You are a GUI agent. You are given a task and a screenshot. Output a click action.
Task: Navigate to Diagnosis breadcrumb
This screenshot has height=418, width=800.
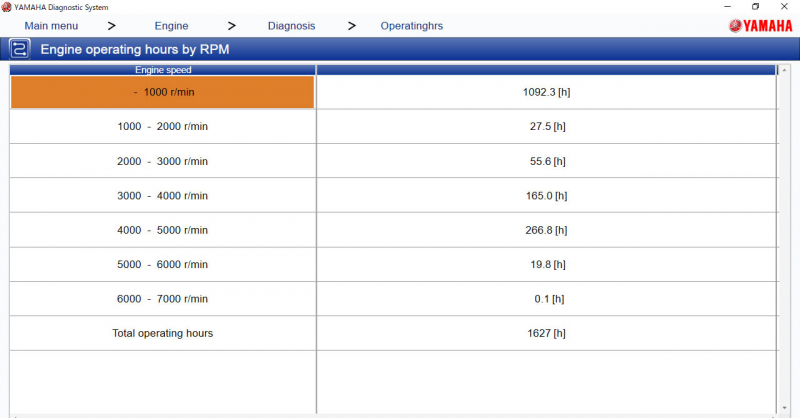292,26
